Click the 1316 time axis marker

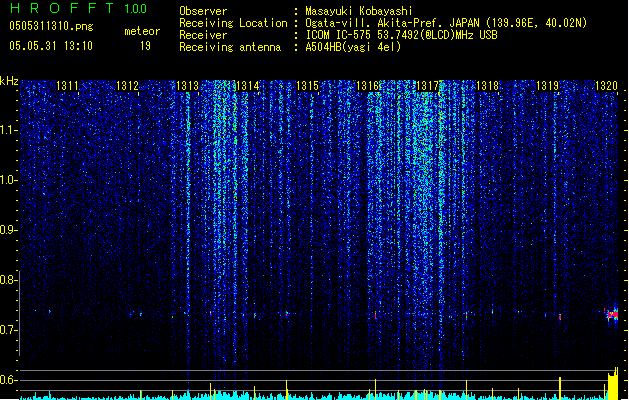(x=367, y=85)
